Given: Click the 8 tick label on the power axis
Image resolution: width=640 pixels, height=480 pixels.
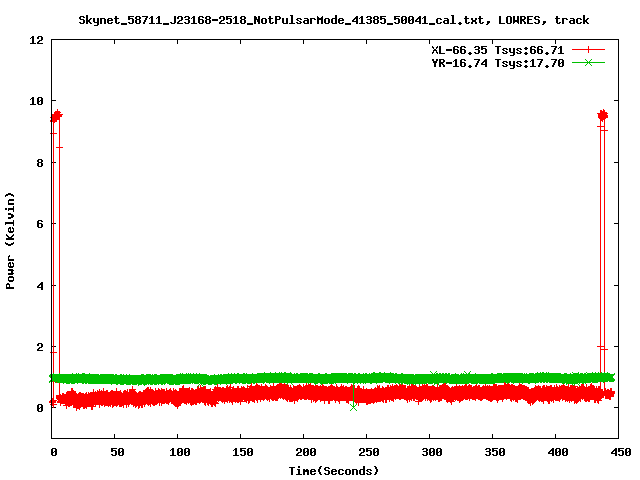Looking at the screenshot, I should coord(40,162).
